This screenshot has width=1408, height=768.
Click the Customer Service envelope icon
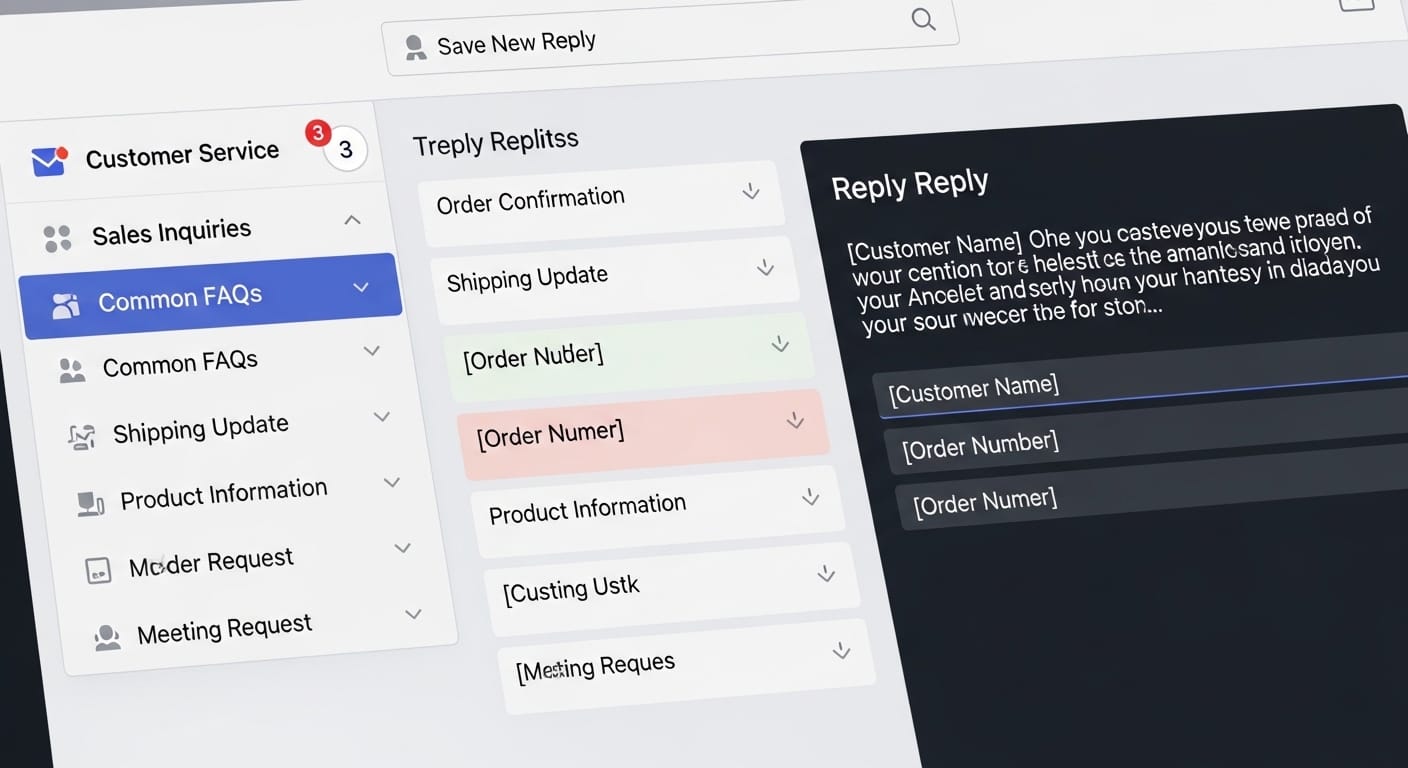point(48,160)
